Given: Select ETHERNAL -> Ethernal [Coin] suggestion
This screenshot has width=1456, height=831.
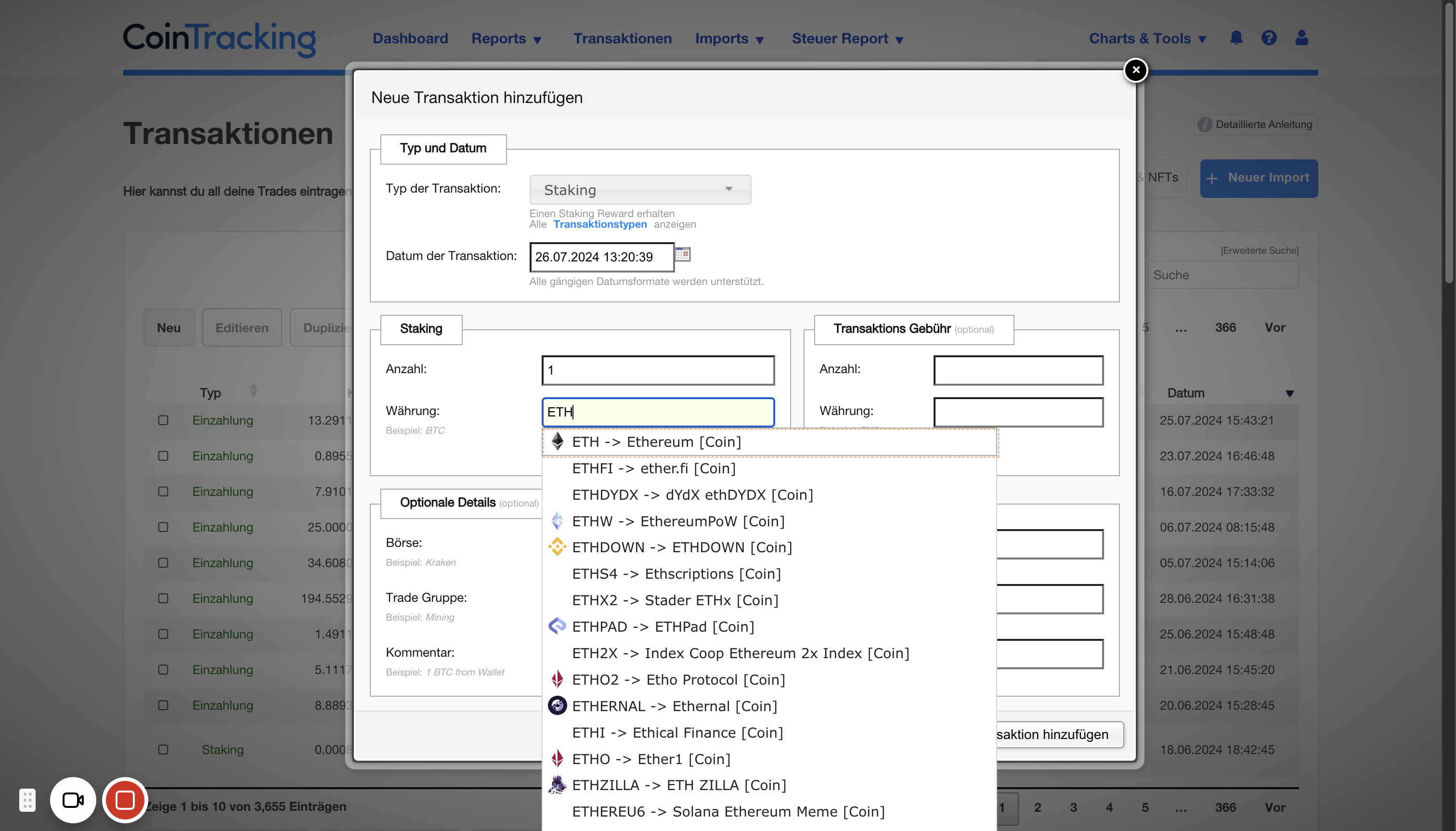Looking at the screenshot, I should pyautogui.click(x=769, y=706).
